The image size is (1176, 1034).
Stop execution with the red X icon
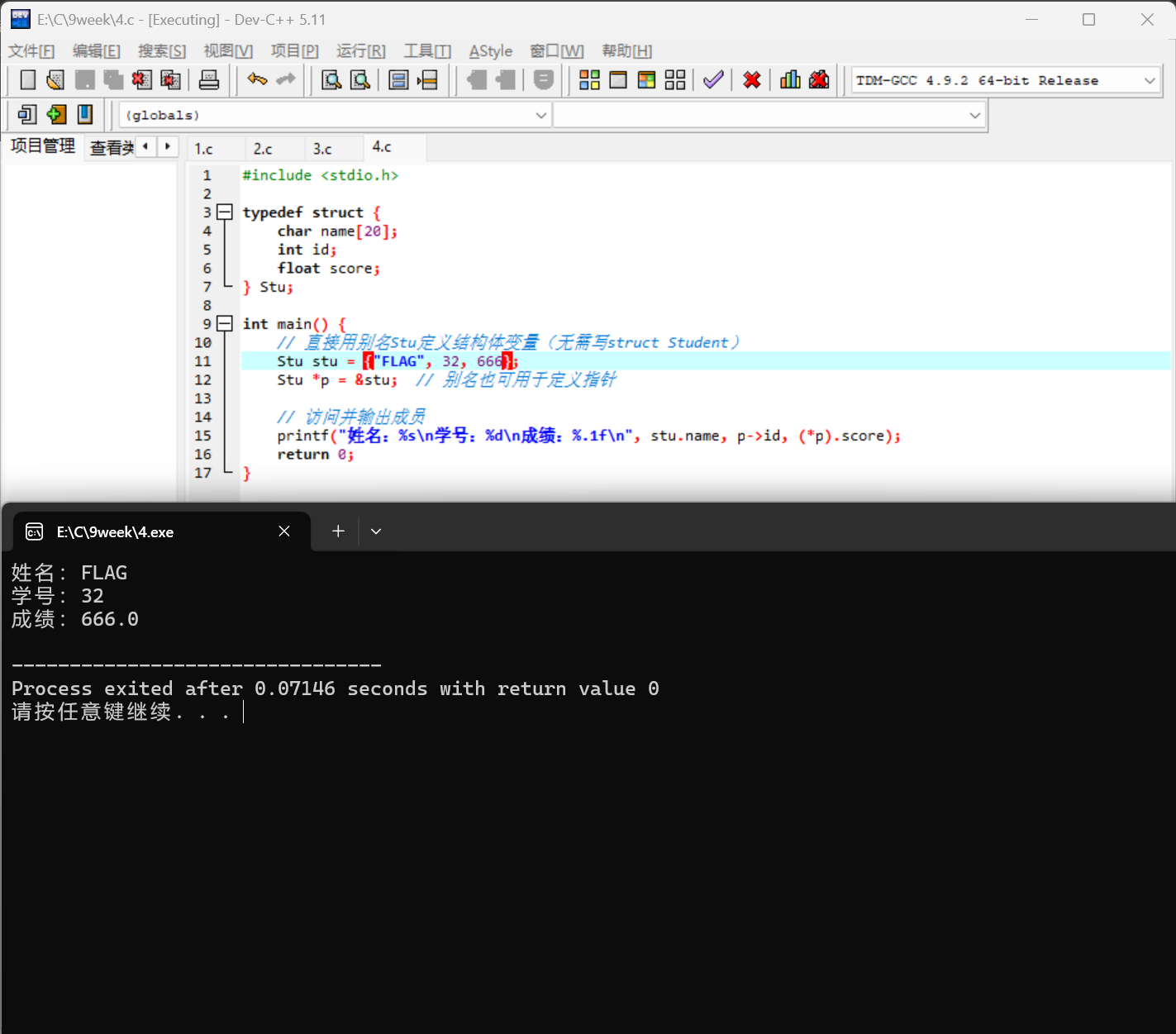[752, 80]
